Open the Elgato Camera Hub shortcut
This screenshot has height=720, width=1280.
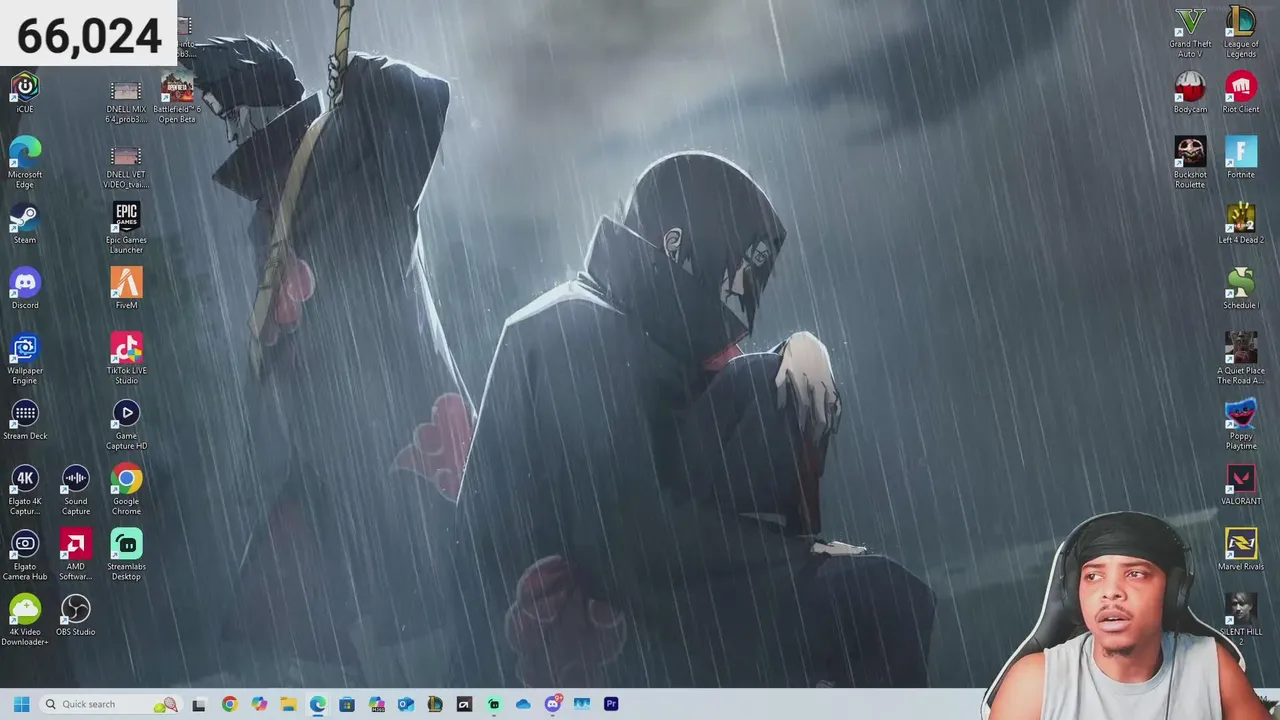pyautogui.click(x=25, y=556)
